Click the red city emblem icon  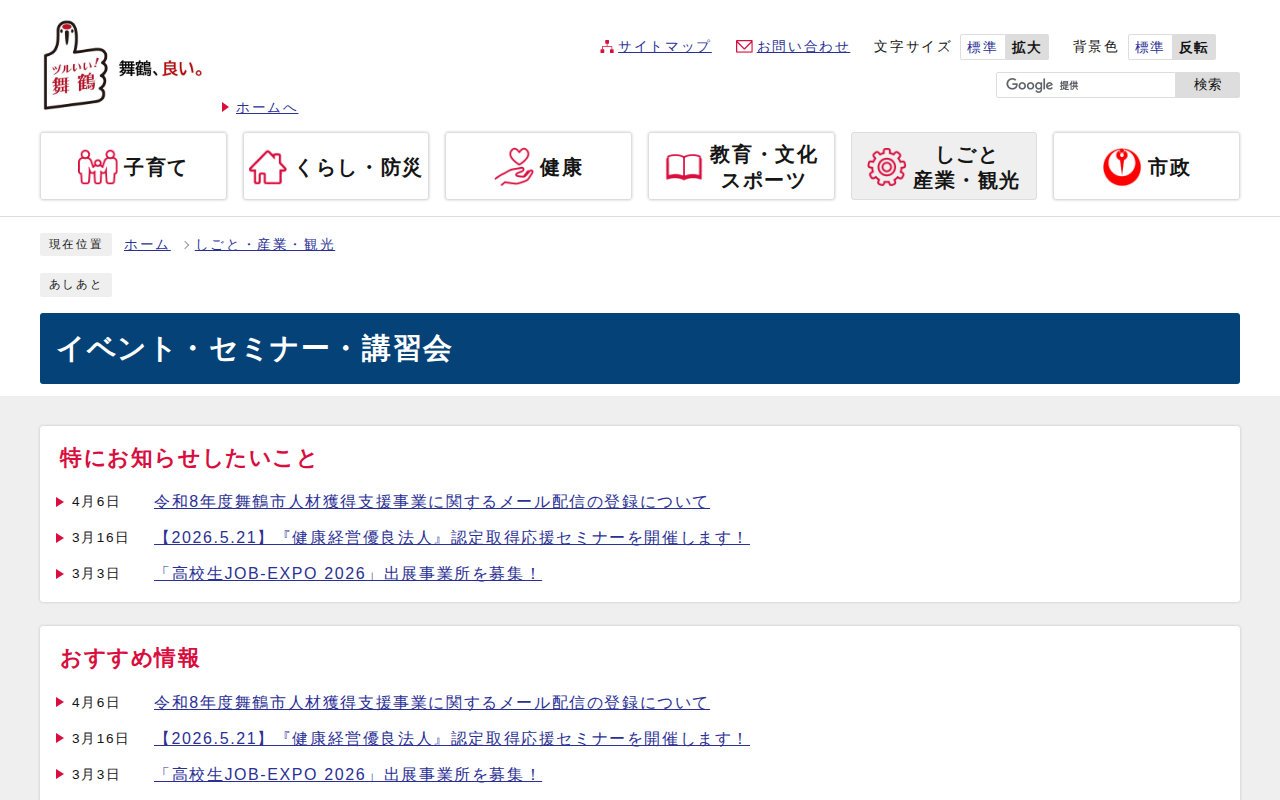1122,167
